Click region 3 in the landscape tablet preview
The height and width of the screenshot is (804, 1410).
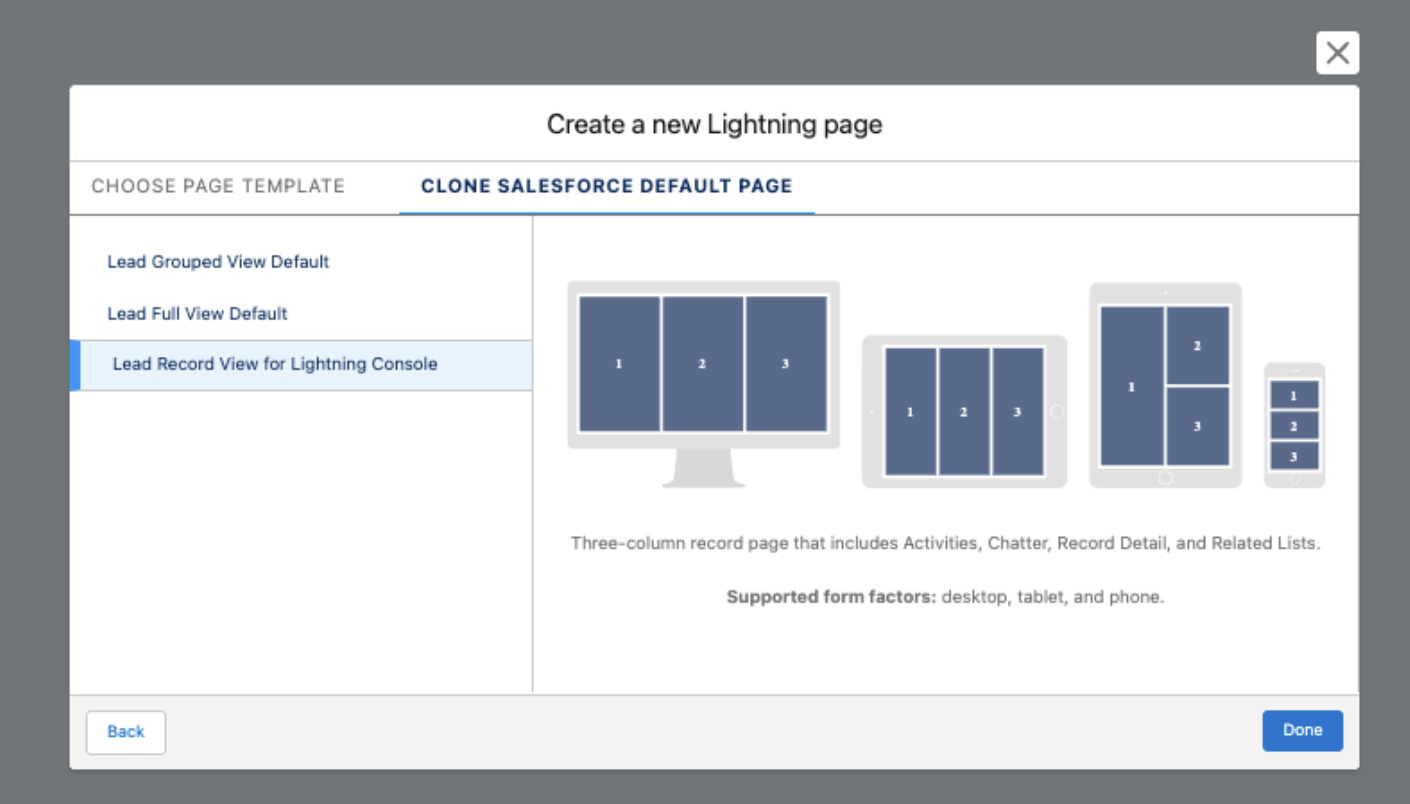[x=1018, y=411]
